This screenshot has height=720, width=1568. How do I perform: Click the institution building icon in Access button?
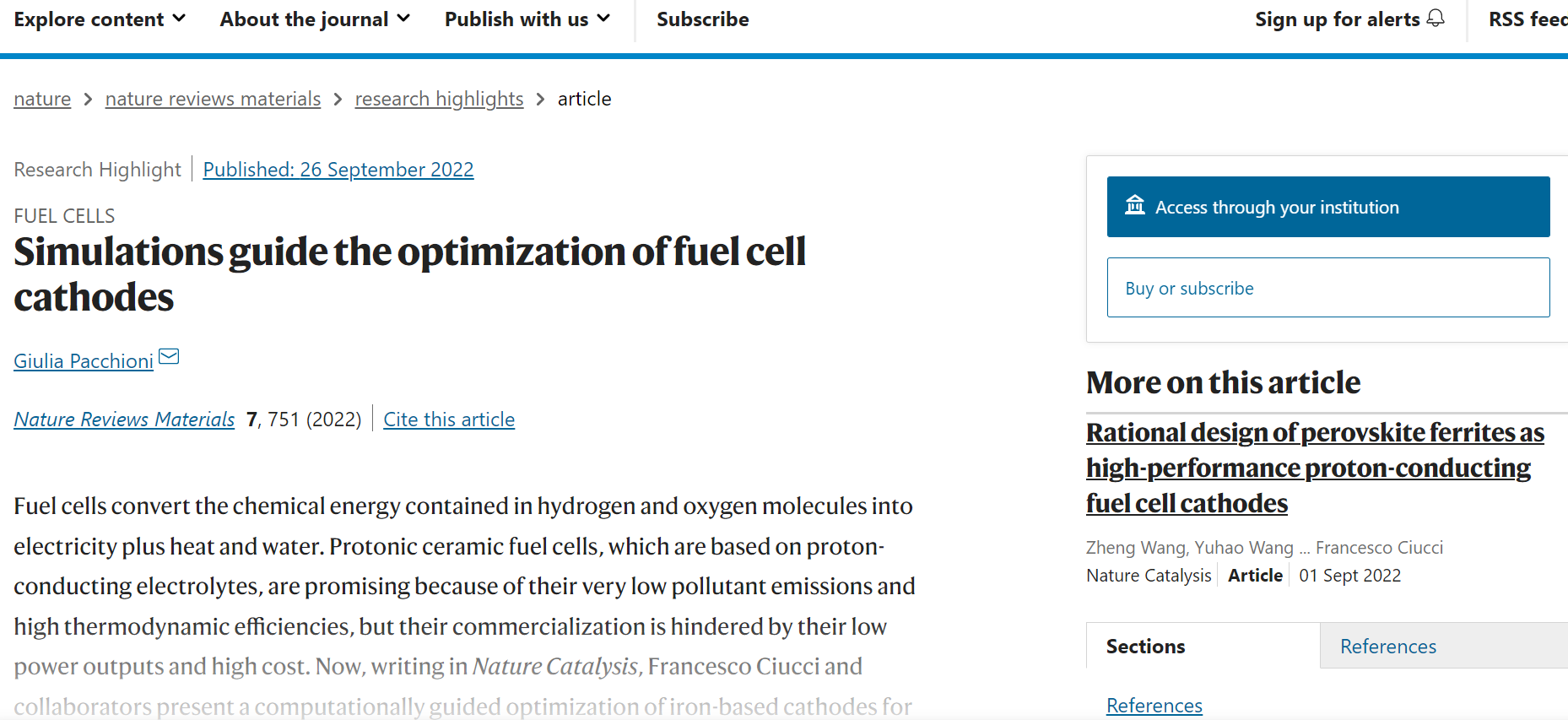pyautogui.click(x=1135, y=205)
